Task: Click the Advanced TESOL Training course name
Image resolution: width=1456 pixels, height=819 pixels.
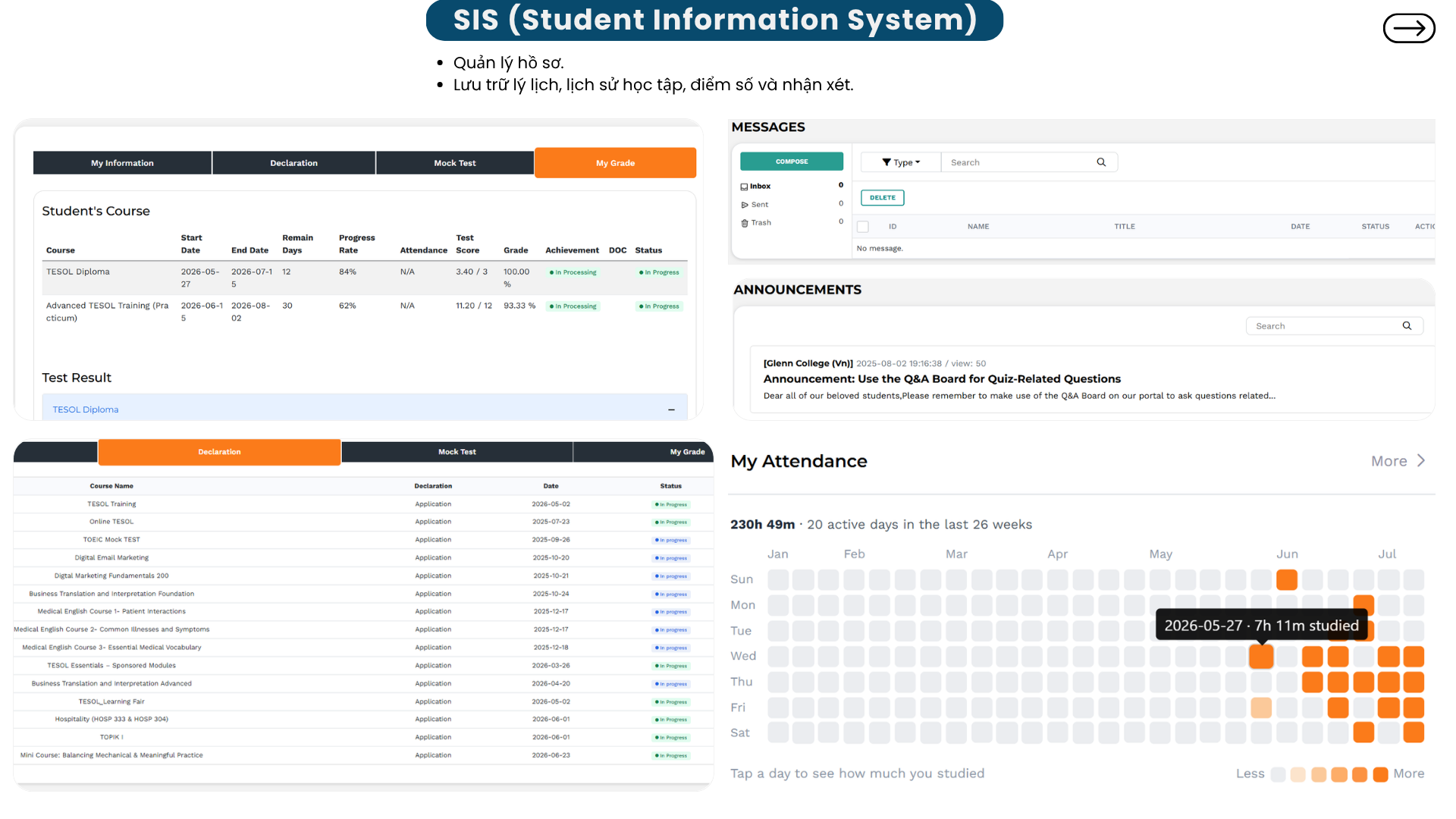Action: click(107, 312)
